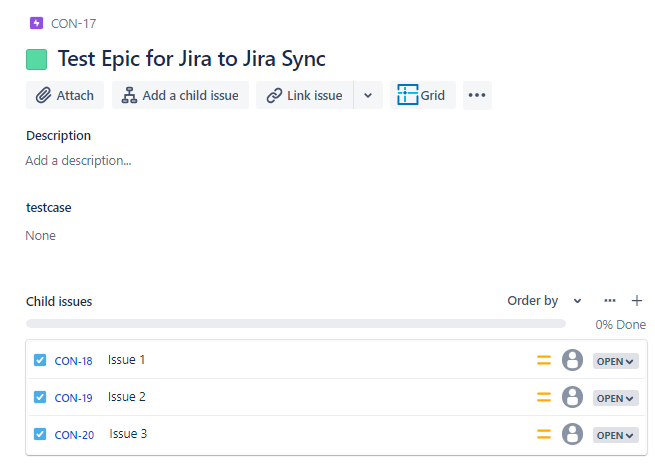This screenshot has height=464, width=655.
Task: Toggle checkbox for CON-18
Action: point(40,360)
